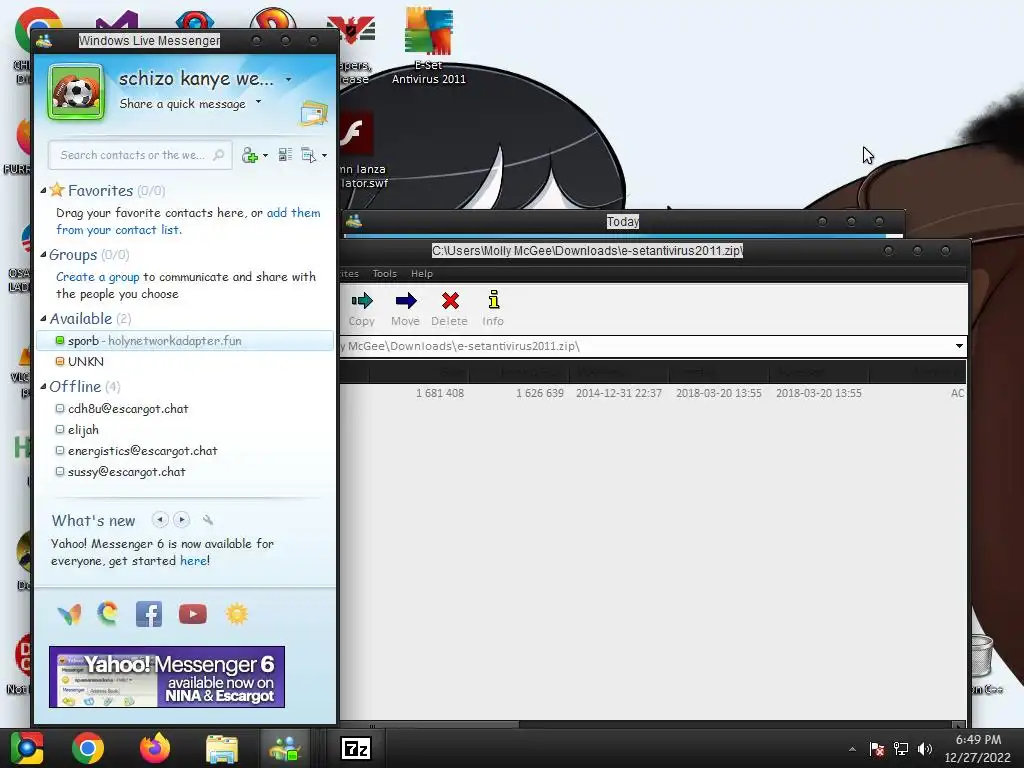The height and width of the screenshot is (768, 1024).
Task: Show next What's new item
Action: 182,520
